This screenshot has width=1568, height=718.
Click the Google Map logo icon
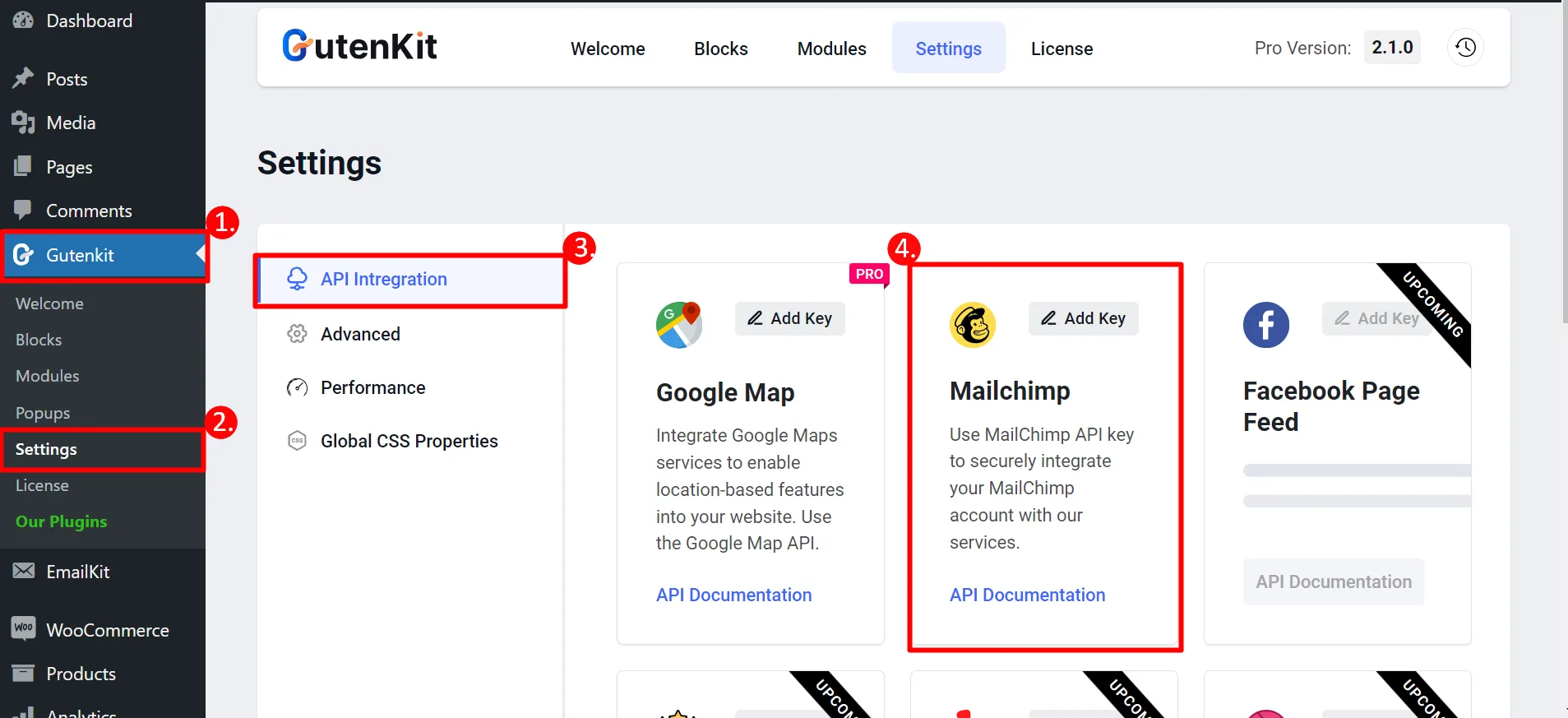point(679,325)
